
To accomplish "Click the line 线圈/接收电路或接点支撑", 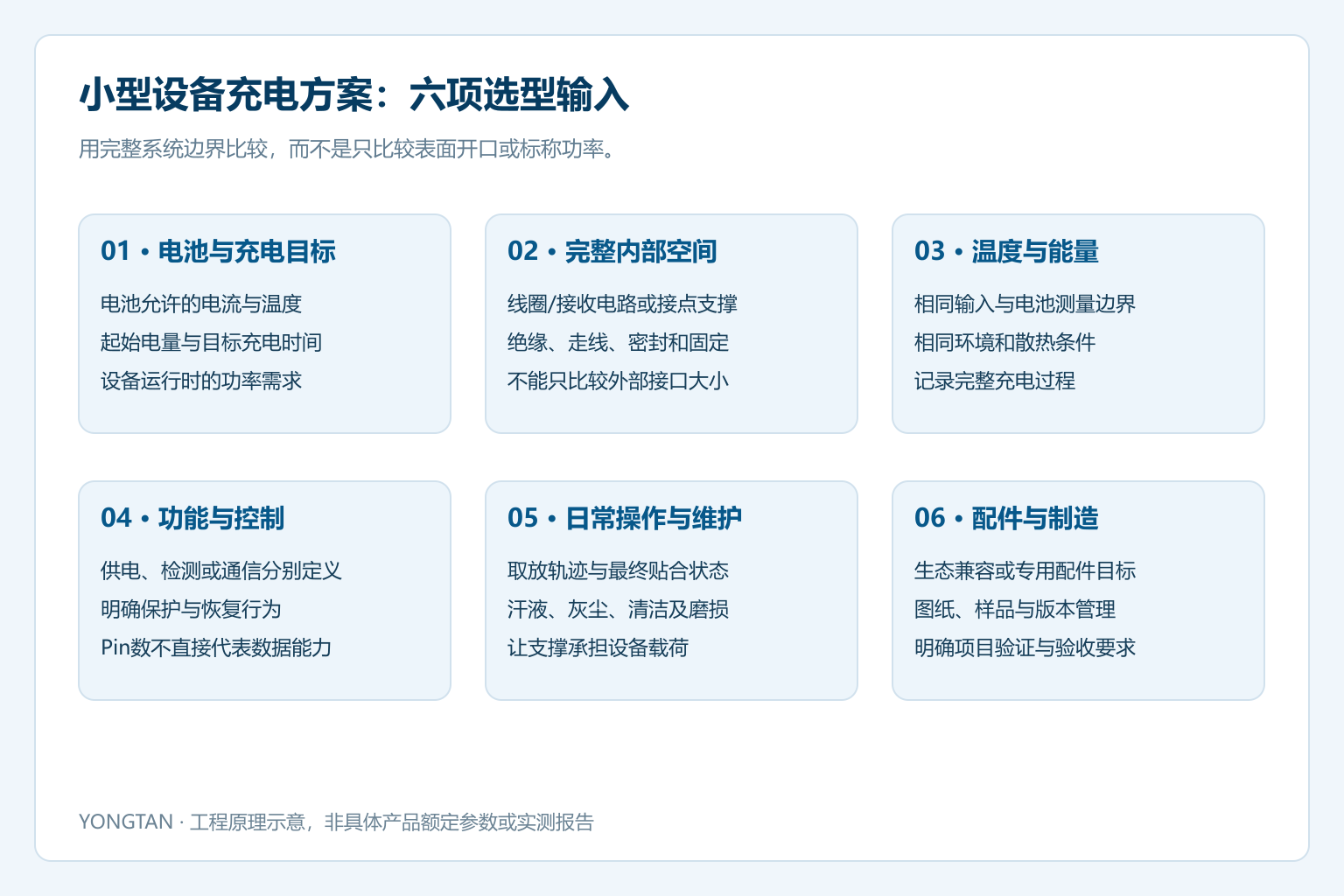I will pos(622,304).
